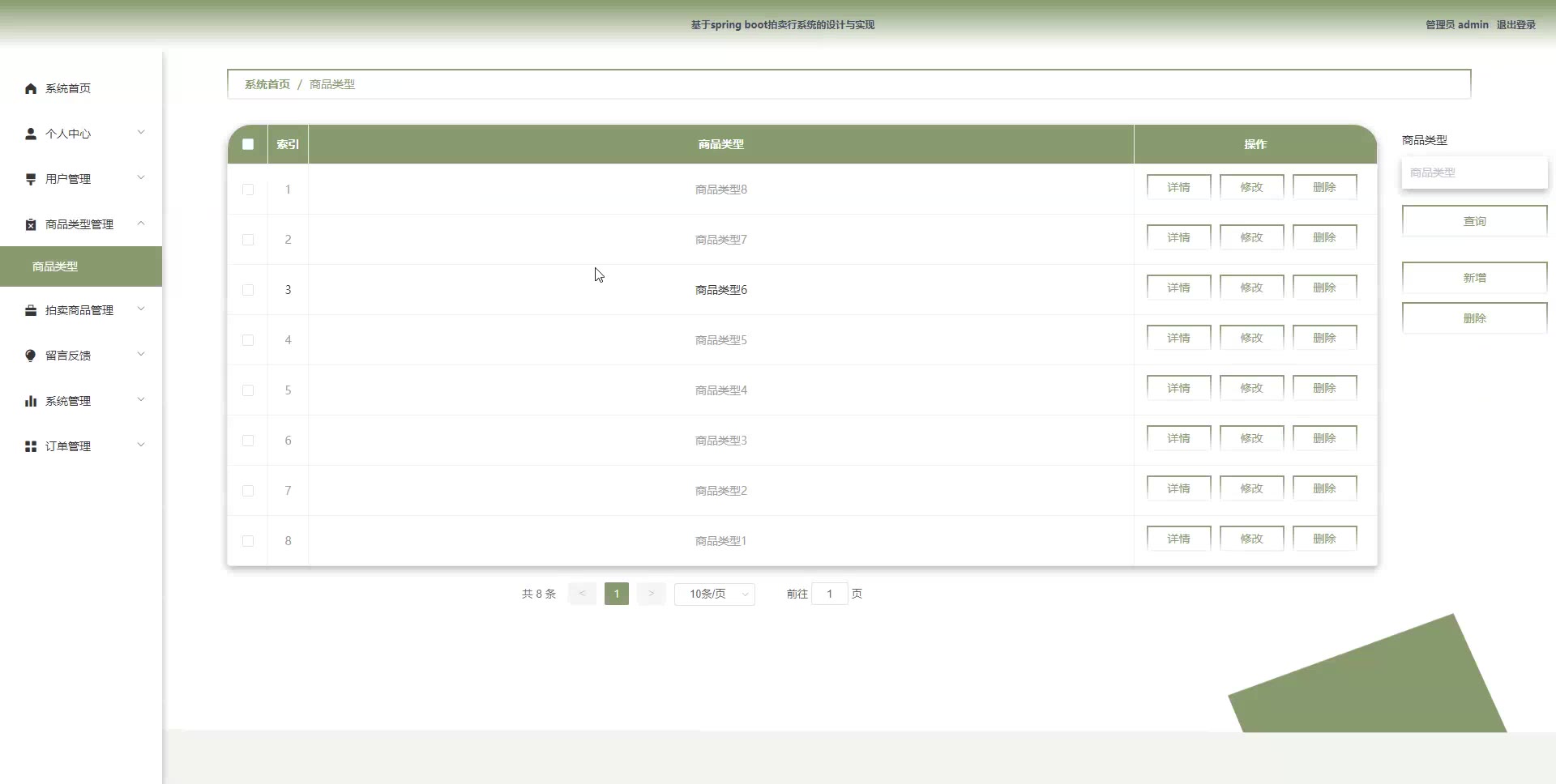Click the bar chart icon beside 系统管理
The width and height of the screenshot is (1556, 784).
point(31,401)
